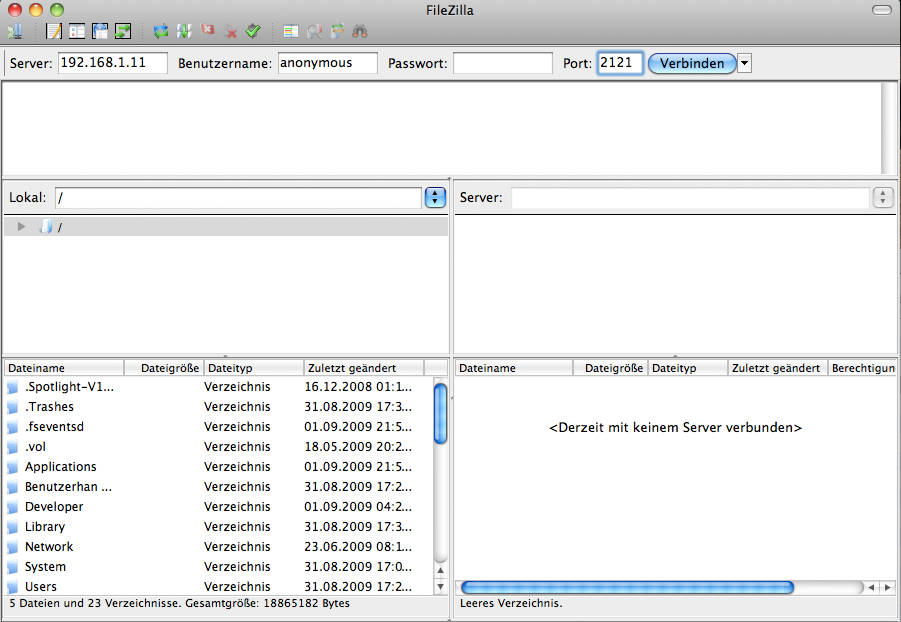Toggle the remote directory tree icon
Screen dimensions: 901x622
tap(100, 31)
